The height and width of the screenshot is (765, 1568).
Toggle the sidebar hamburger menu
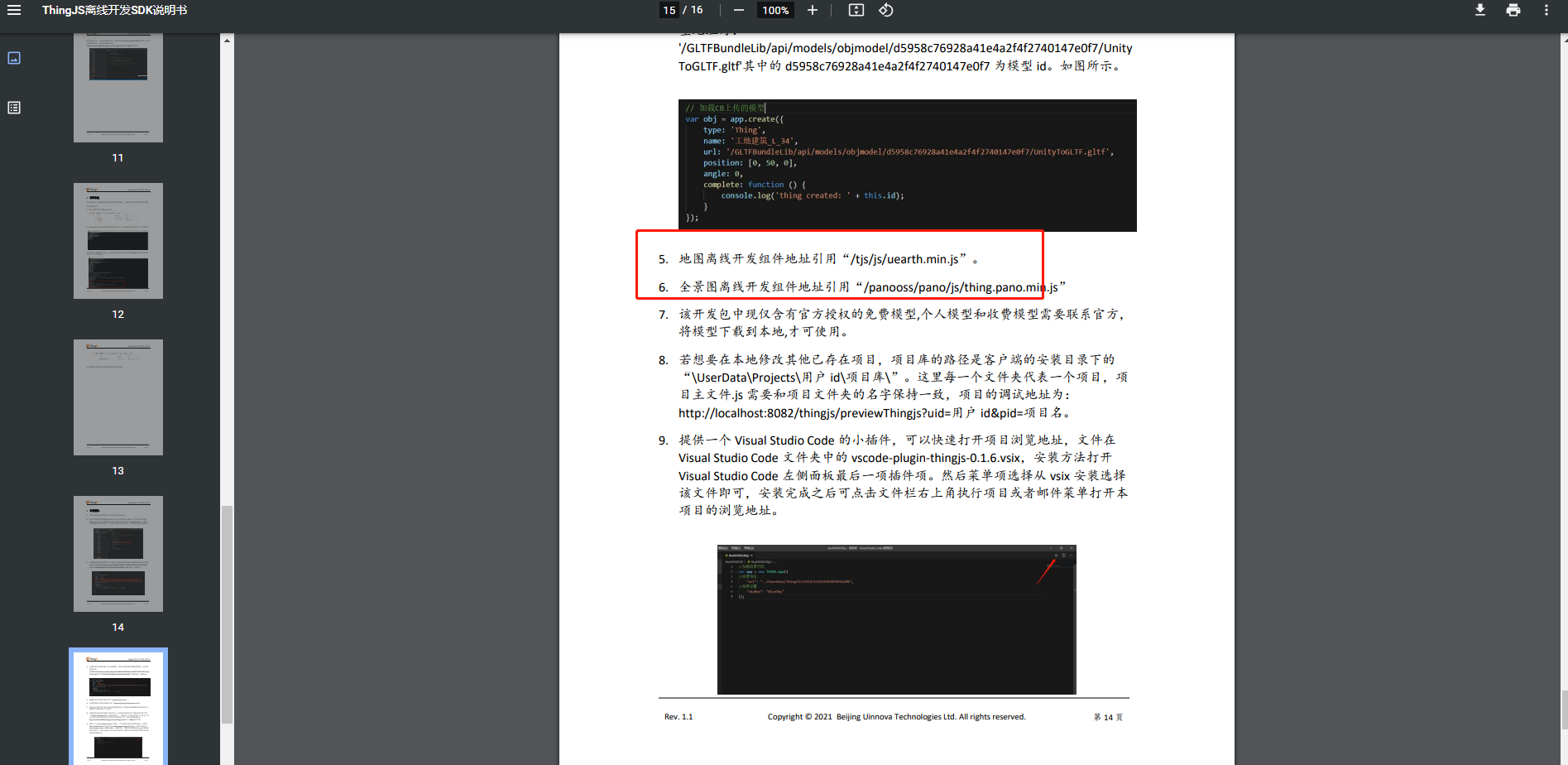(x=14, y=10)
